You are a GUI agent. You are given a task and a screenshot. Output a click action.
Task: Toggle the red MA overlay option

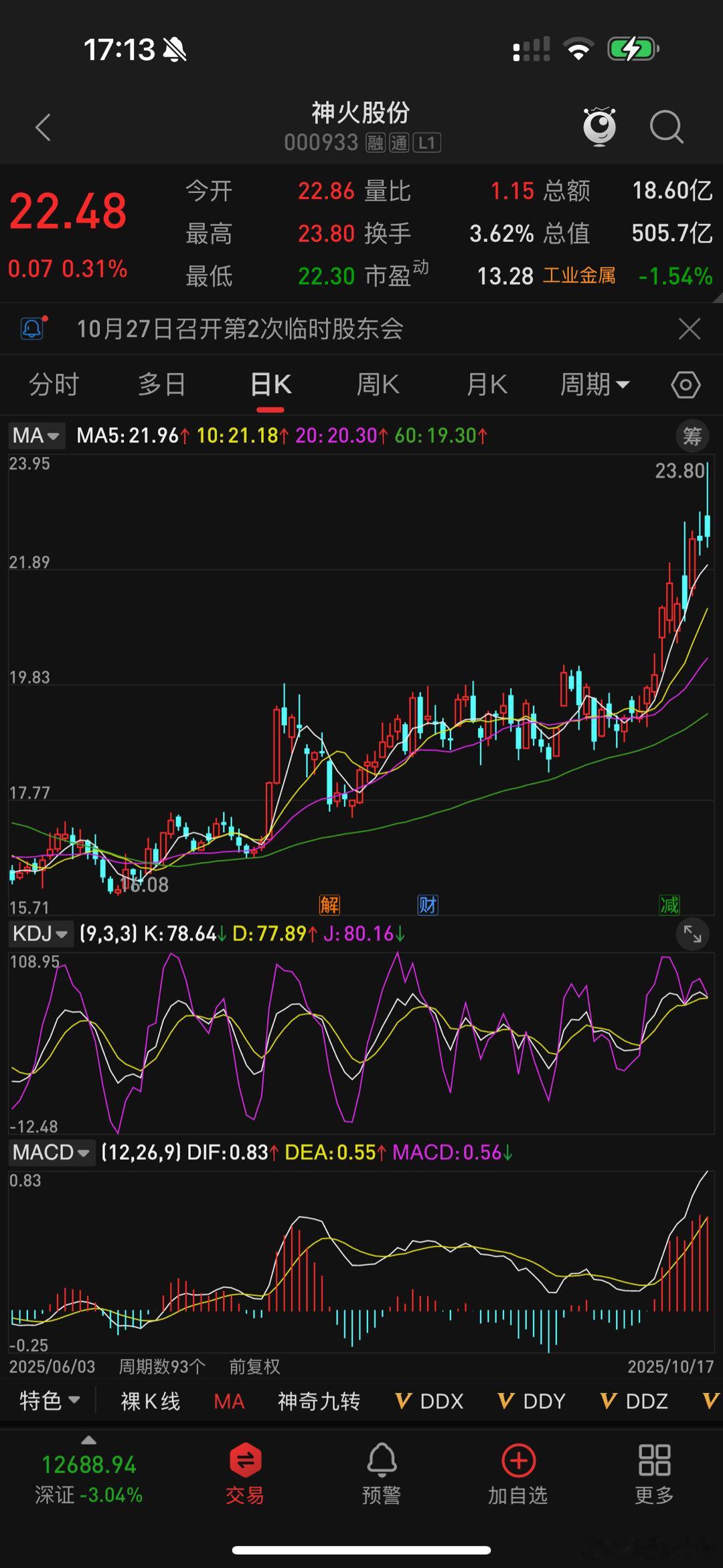point(229,1401)
